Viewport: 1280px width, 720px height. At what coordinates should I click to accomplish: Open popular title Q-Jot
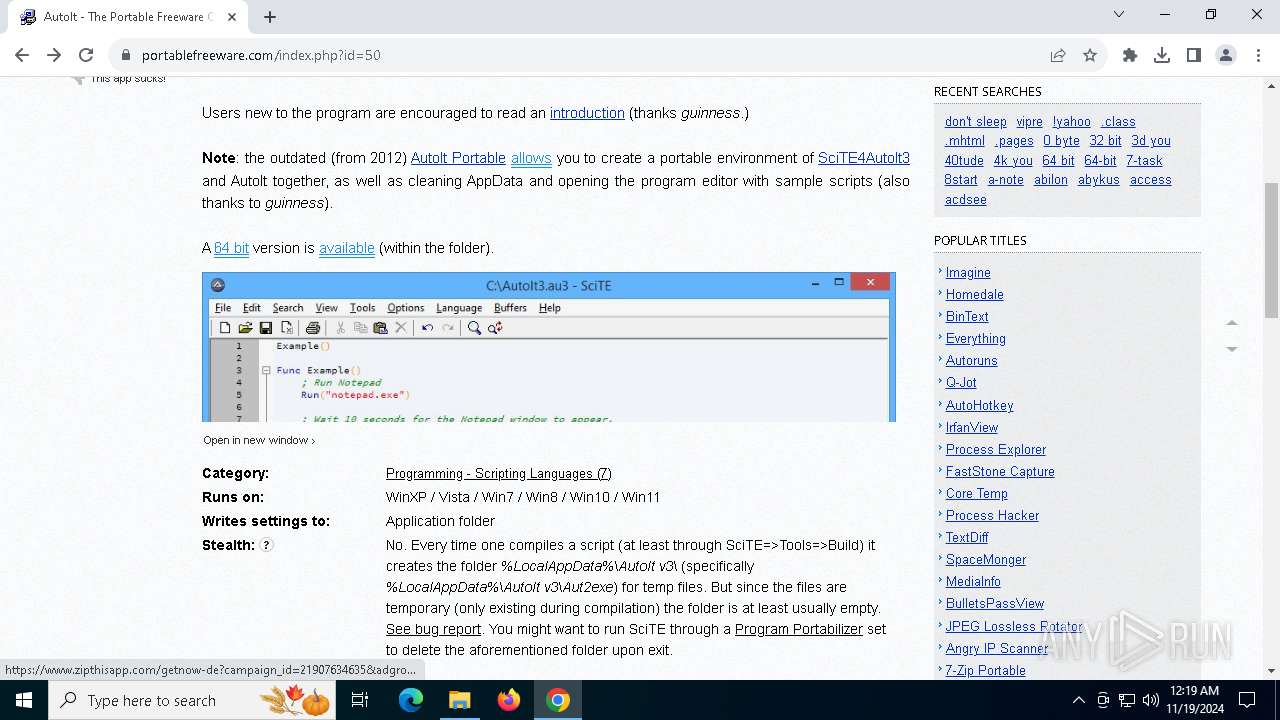tap(961, 383)
